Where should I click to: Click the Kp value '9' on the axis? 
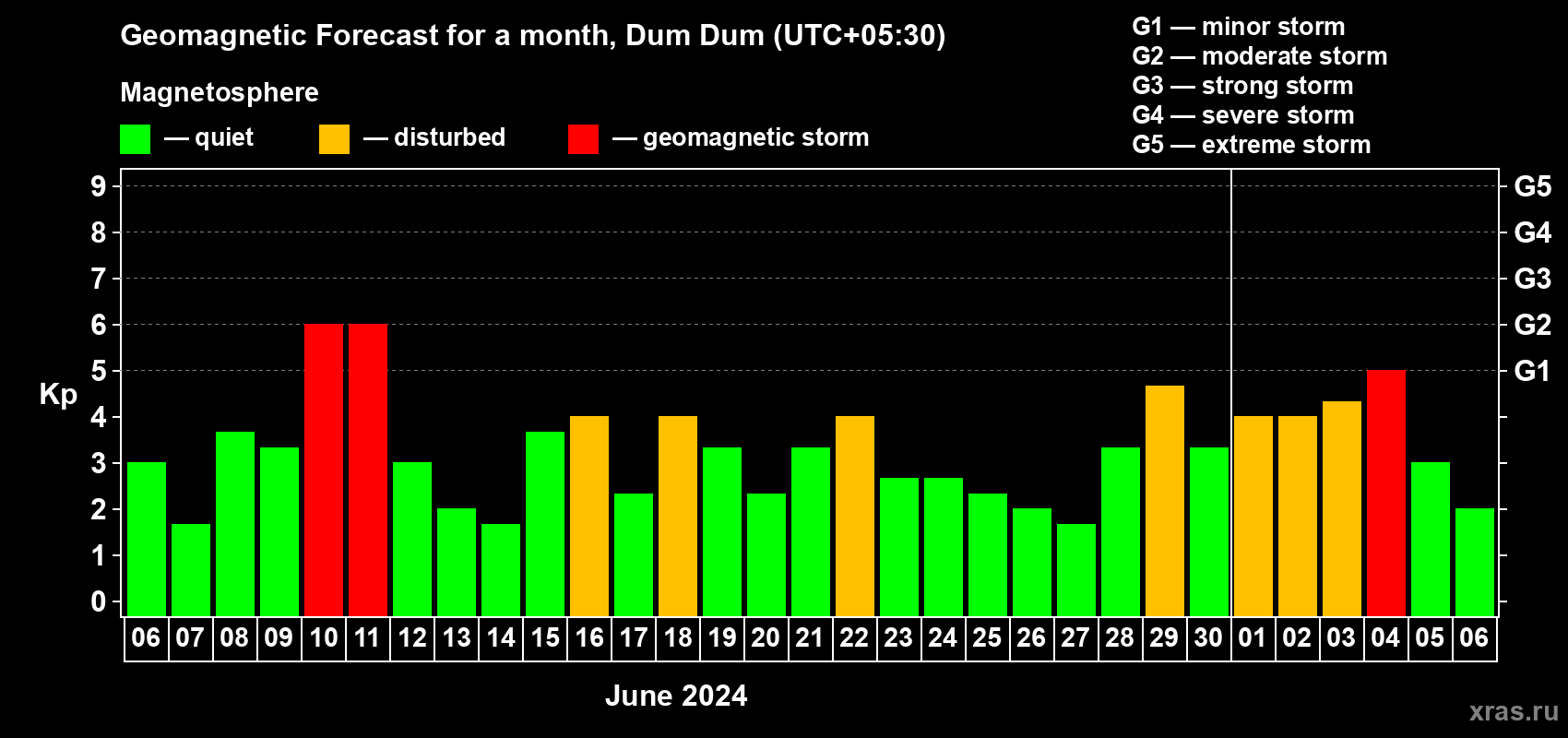click(99, 186)
